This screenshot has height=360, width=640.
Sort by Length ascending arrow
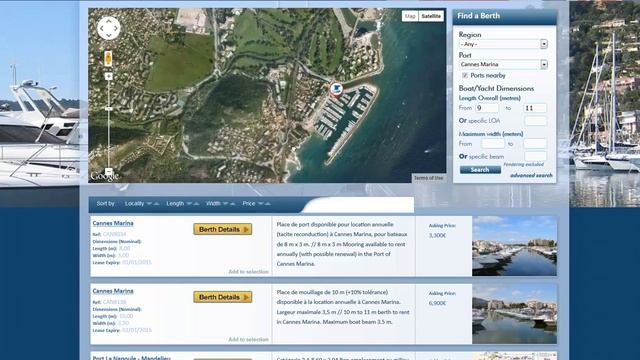point(196,204)
